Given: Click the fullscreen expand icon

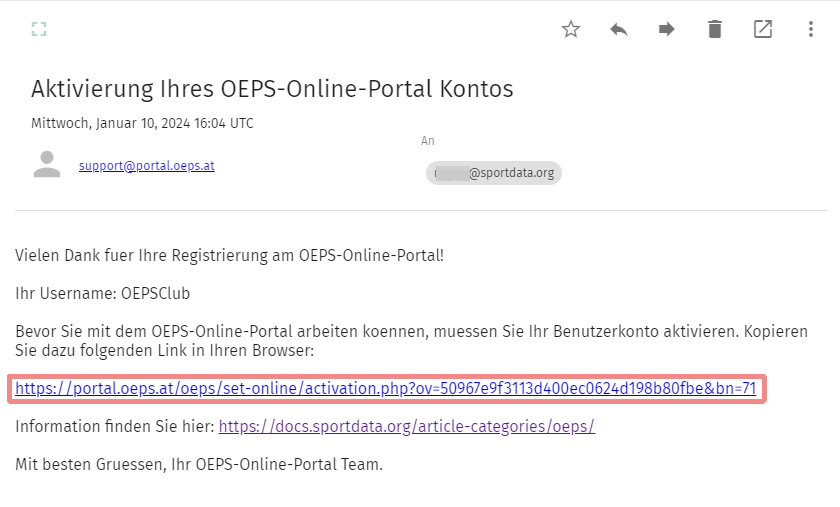Looking at the screenshot, I should [39, 29].
